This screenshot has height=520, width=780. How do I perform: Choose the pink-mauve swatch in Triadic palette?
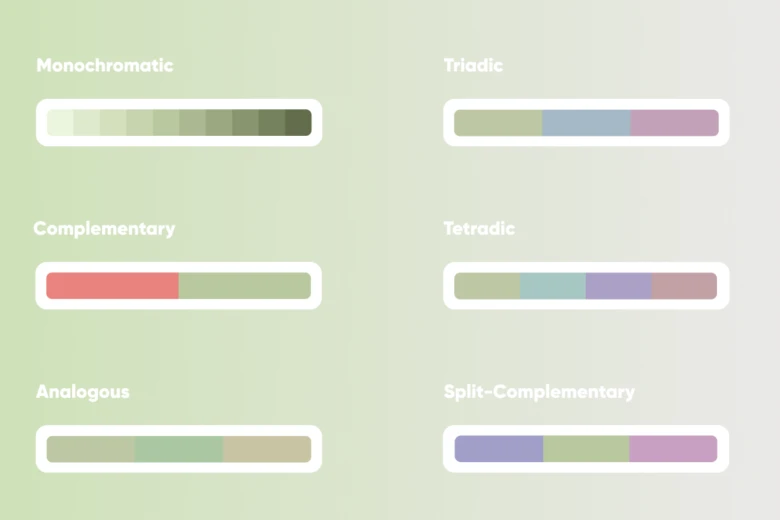[675, 123]
